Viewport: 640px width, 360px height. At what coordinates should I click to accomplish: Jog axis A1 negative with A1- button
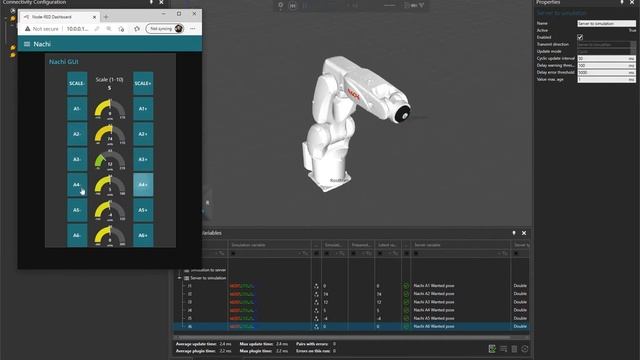[x=77, y=109]
